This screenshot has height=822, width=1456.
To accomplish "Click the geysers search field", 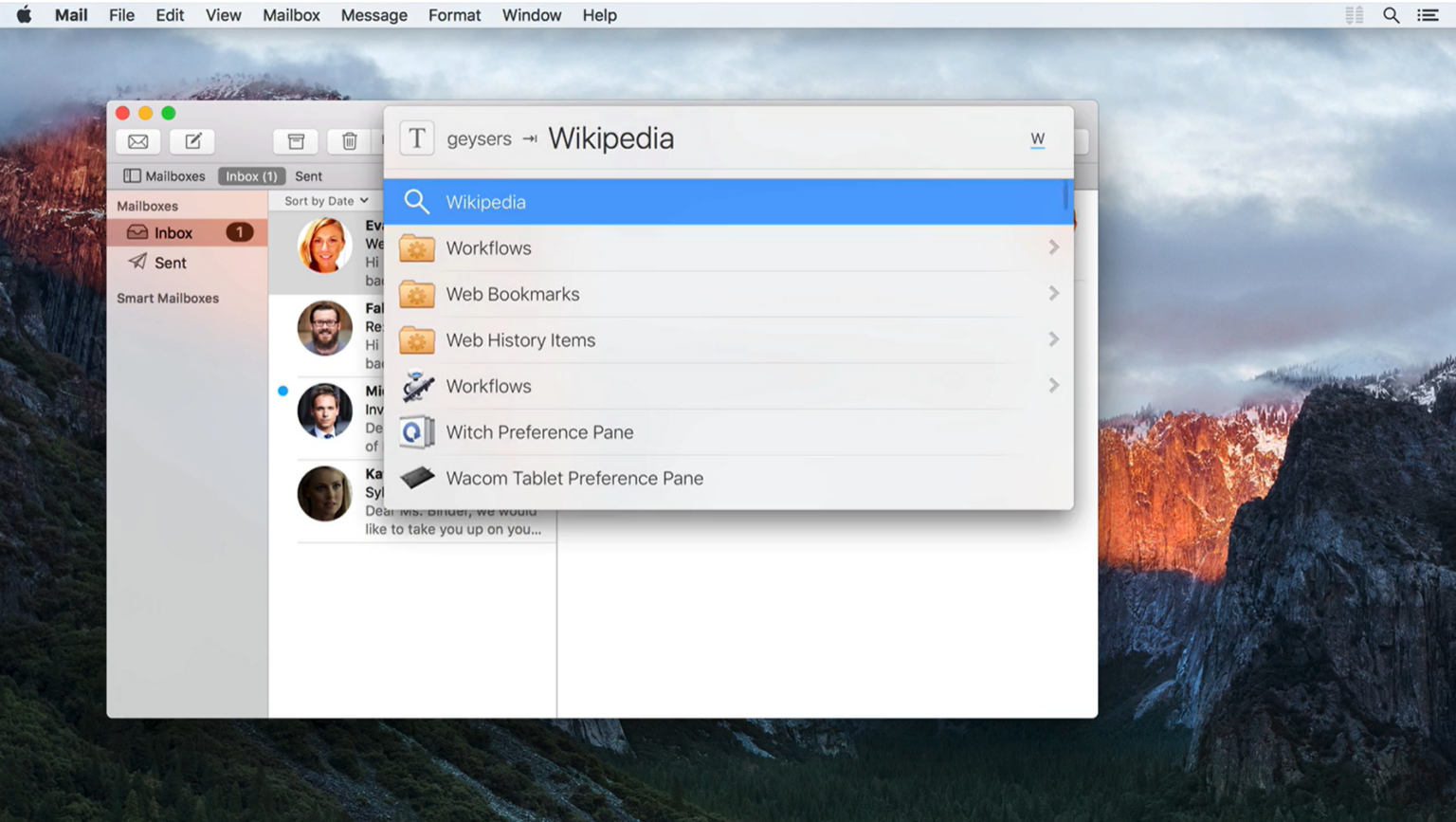I will tap(479, 138).
